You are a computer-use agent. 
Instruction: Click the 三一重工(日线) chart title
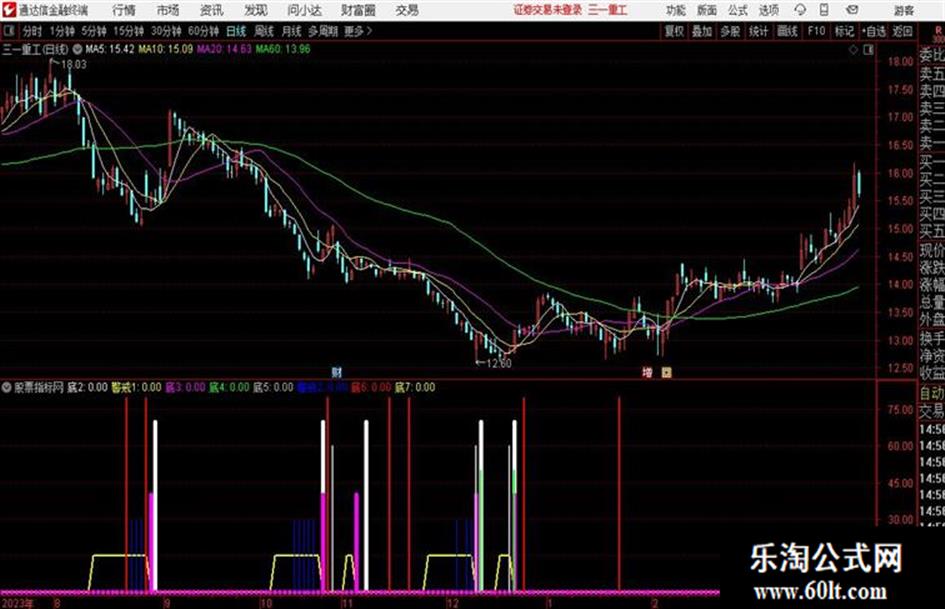pyautogui.click(x=36, y=49)
